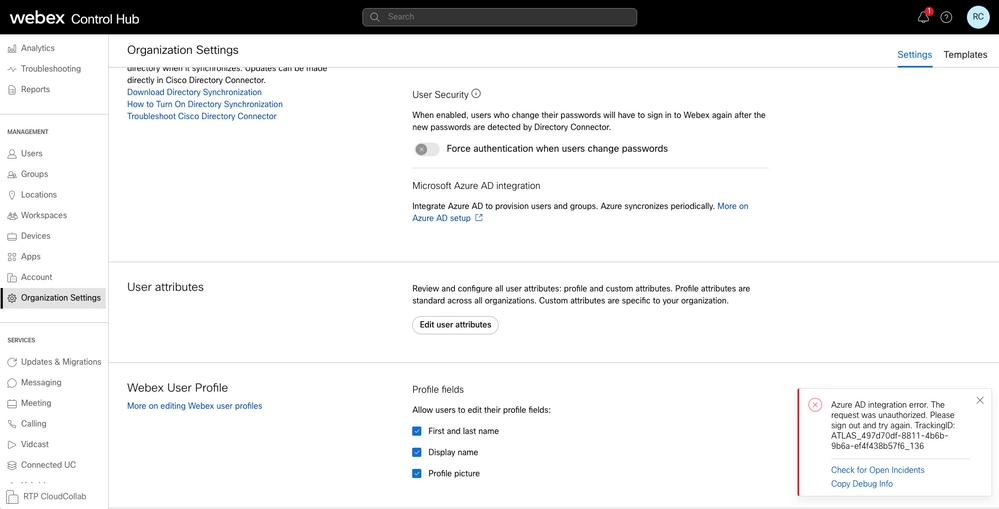Click the Vidcast play icon
The height and width of the screenshot is (509, 999).
pyautogui.click(x=11, y=445)
